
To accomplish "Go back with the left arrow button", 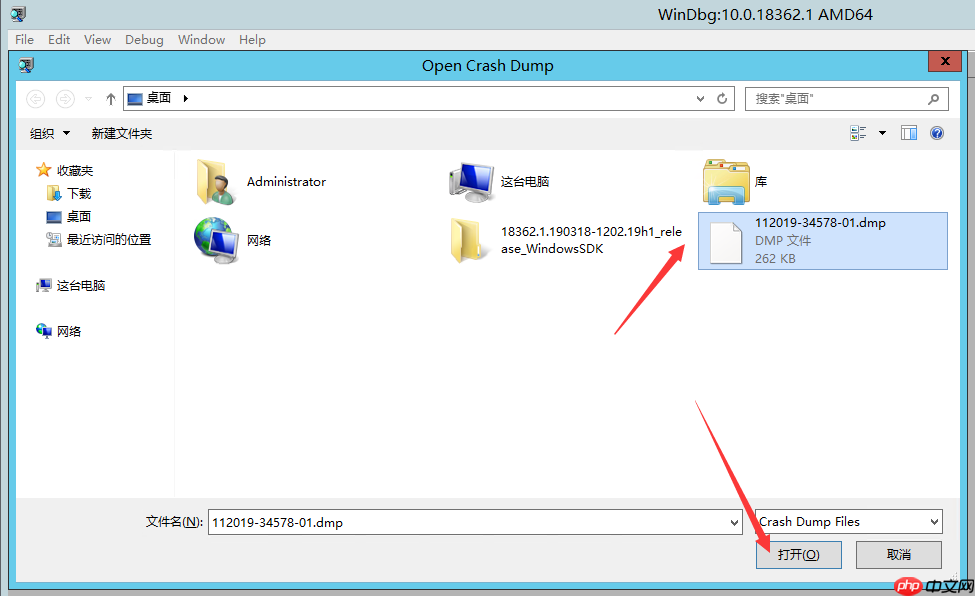I will tap(35, 98).
